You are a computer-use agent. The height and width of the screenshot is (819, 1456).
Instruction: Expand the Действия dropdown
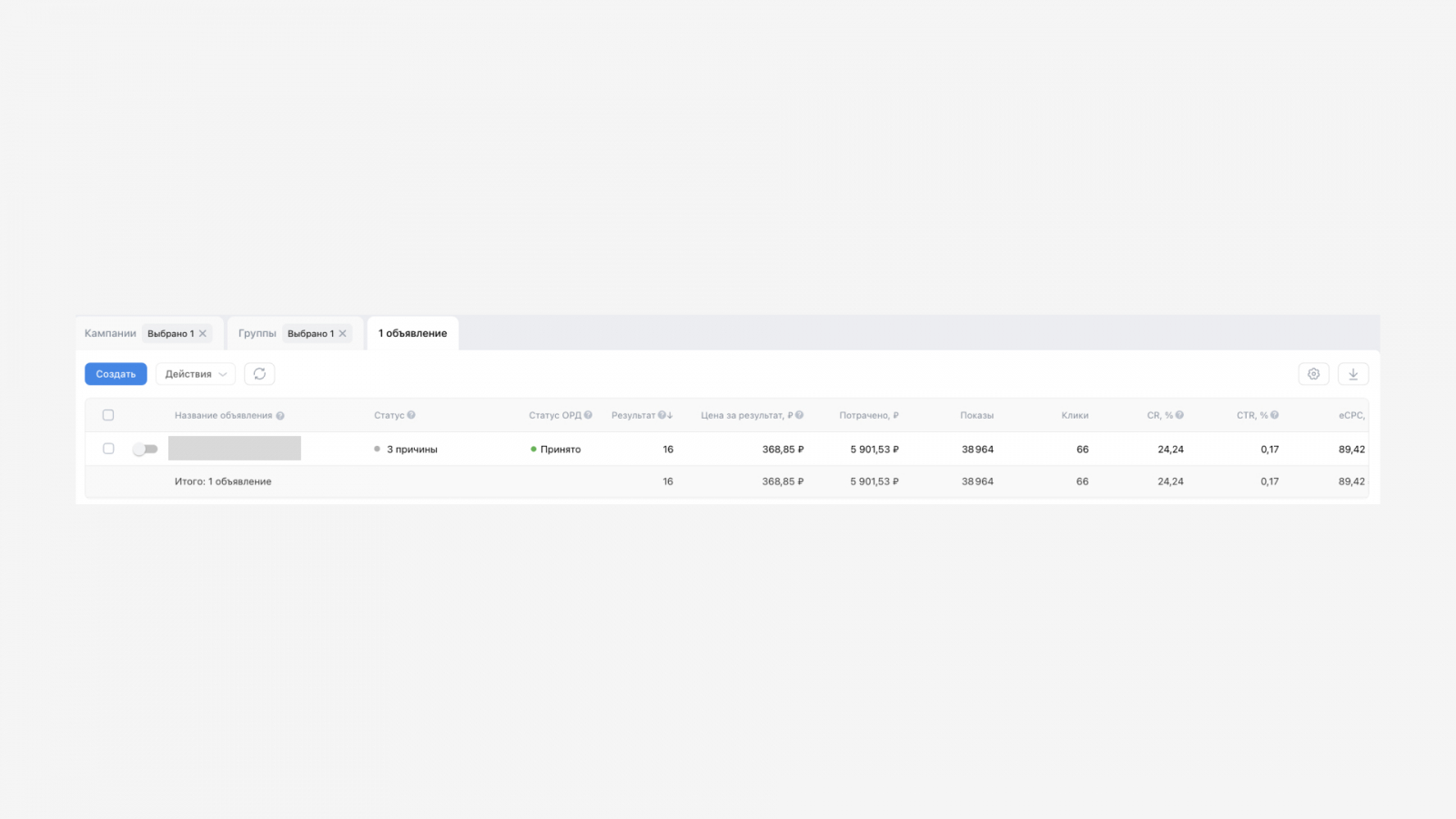point(196,374)
